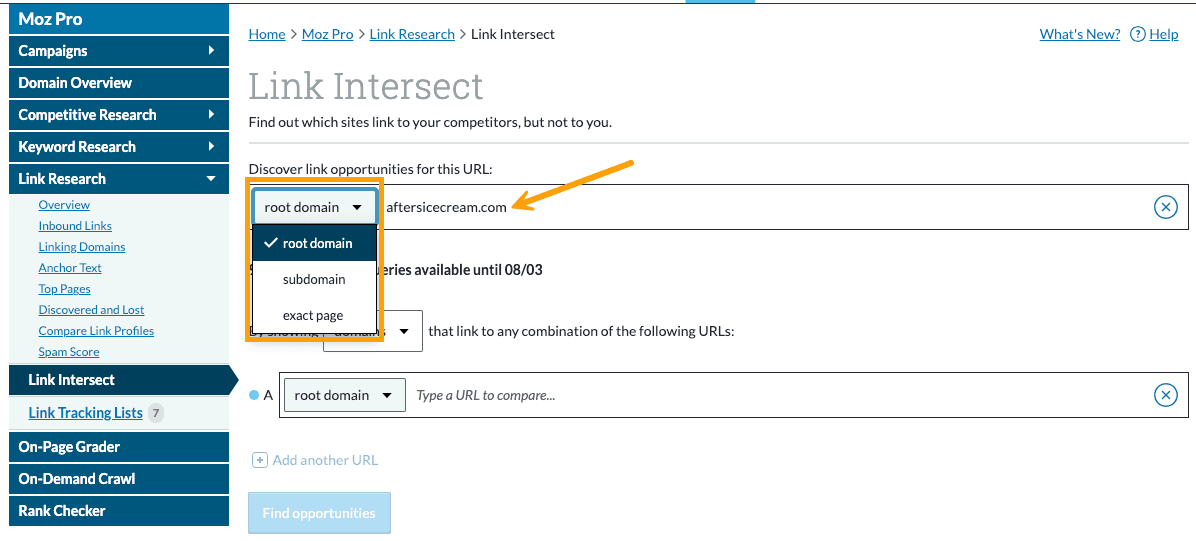Select the checked root domain option
The width and height of the screenshot is (1196, 541).
pos(314,243)
